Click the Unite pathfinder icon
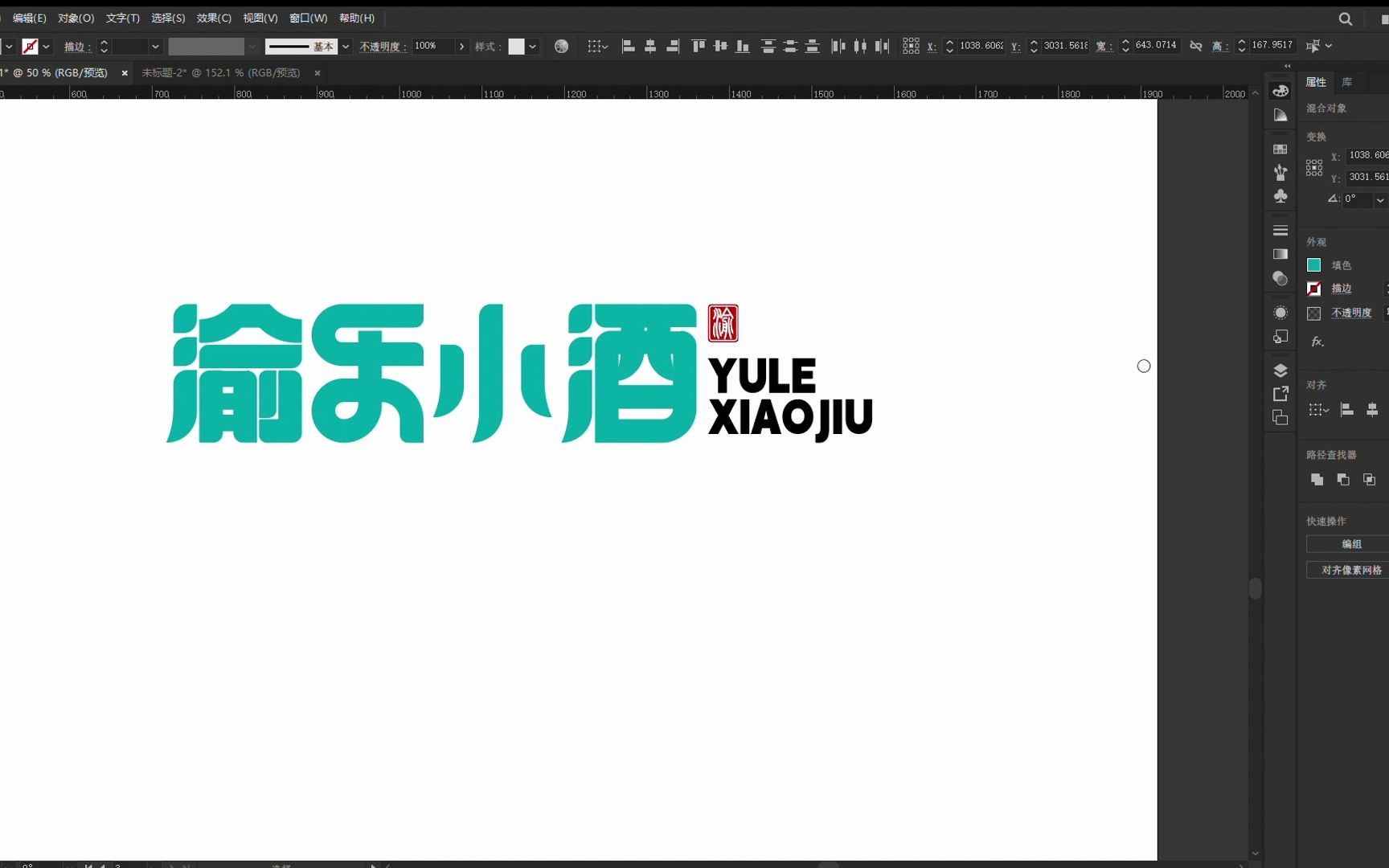Screen dimensions: 1389x868 (x=1317, y=480)
